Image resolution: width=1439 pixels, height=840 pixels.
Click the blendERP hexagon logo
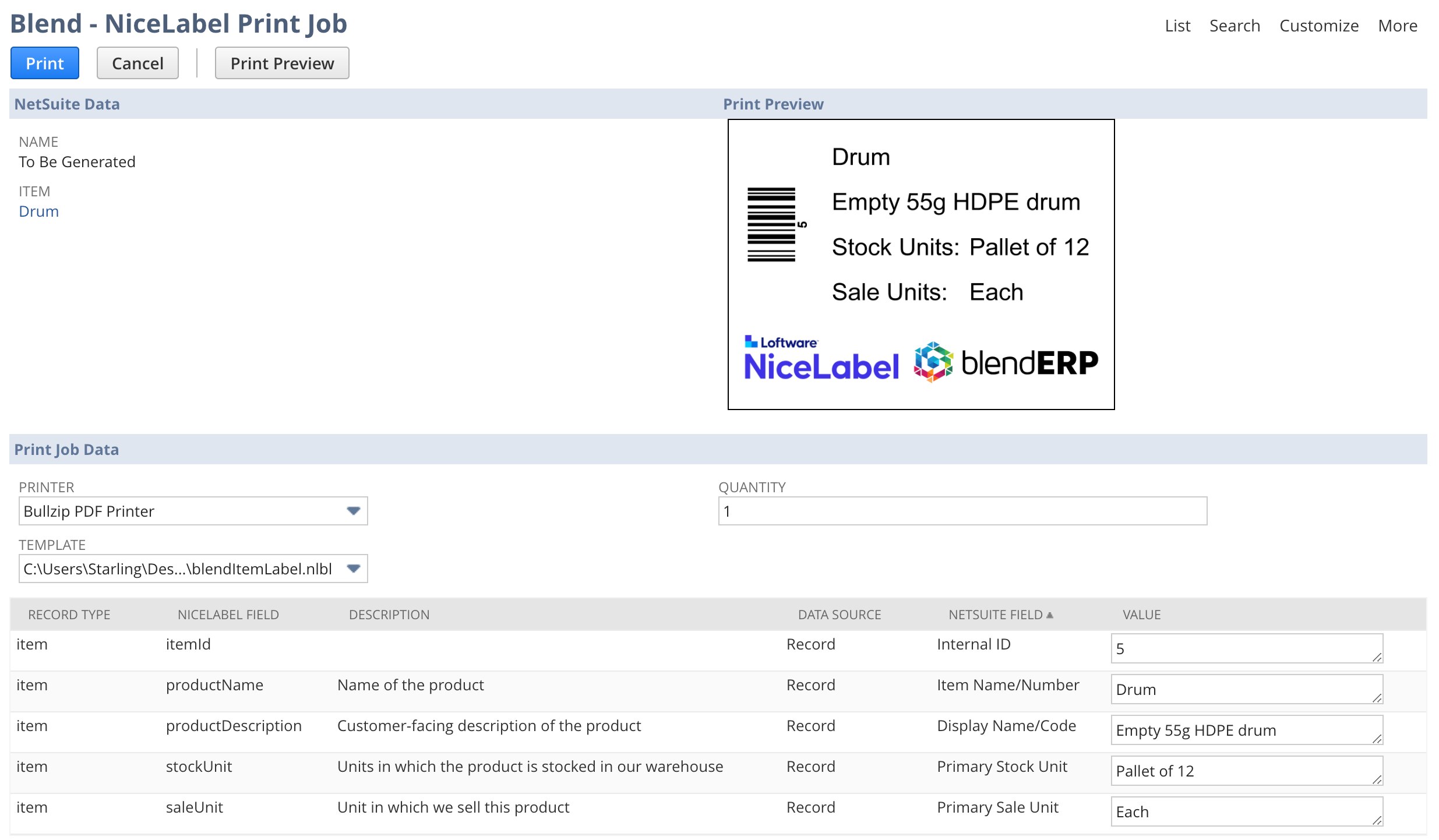pyautogui.click(x=933, y=362)
